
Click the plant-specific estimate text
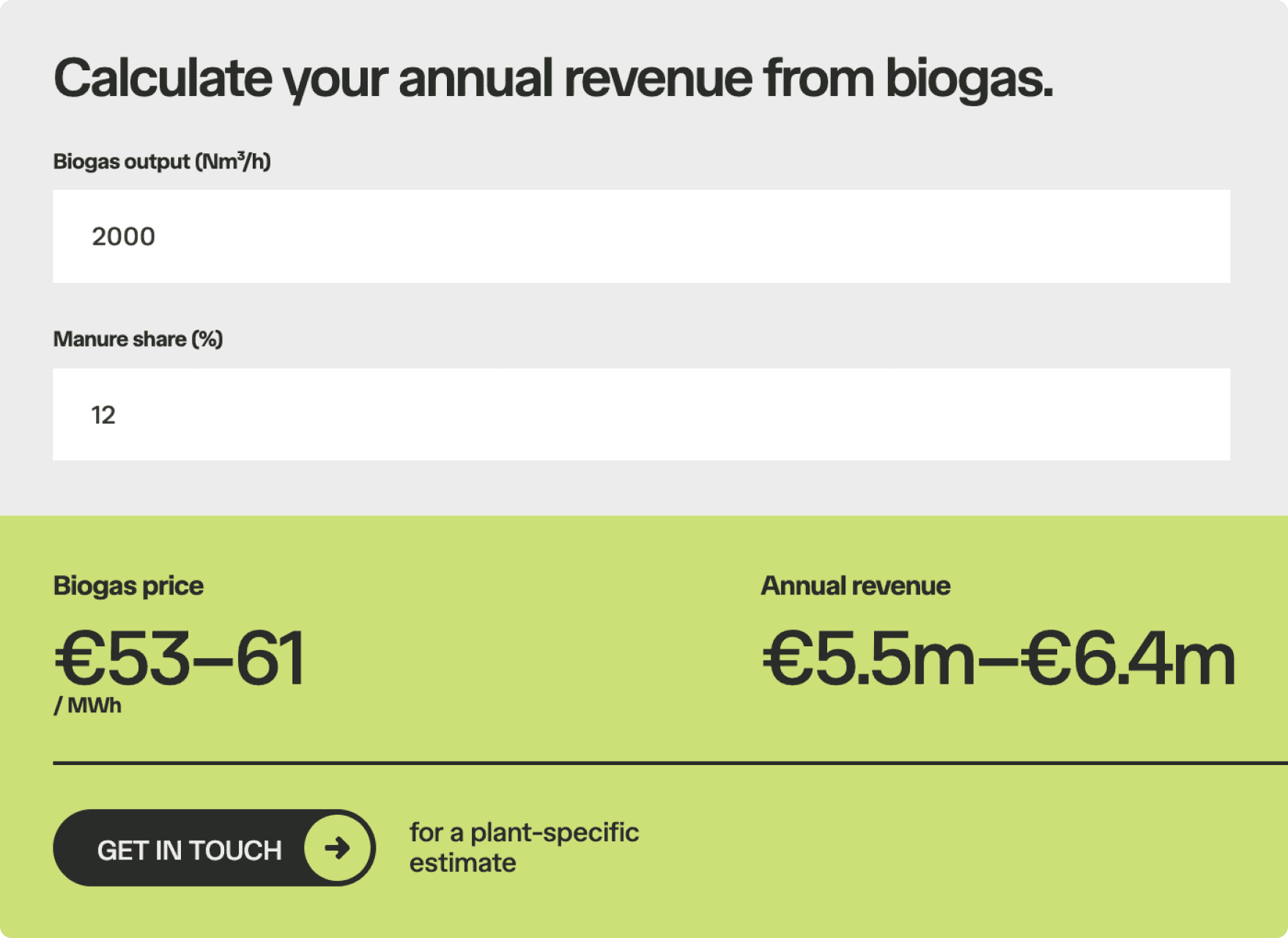pos(524,848)
